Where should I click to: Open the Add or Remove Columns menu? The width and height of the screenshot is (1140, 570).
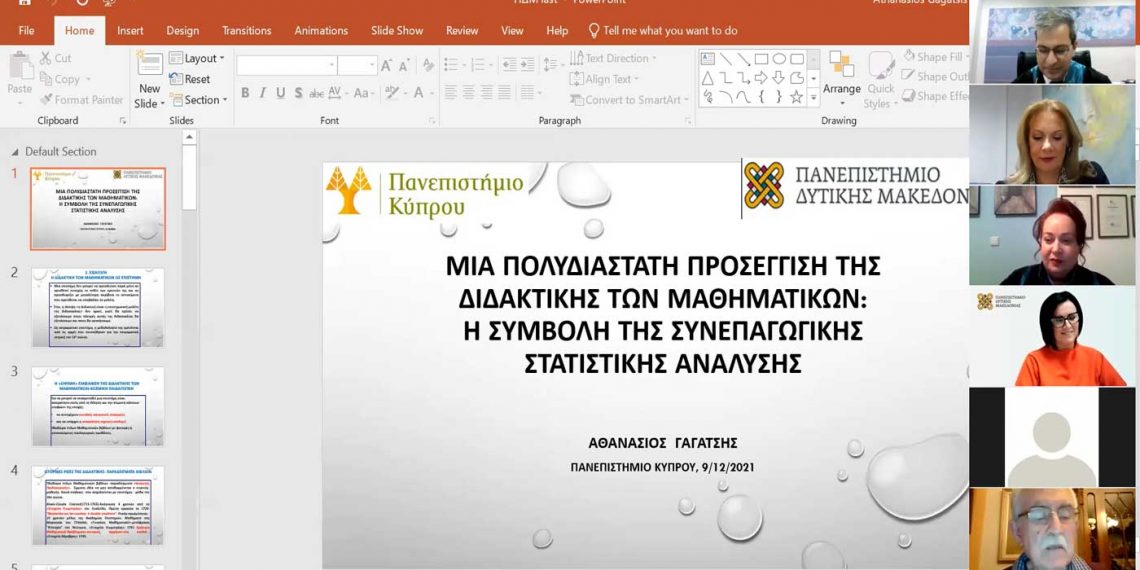531,92
